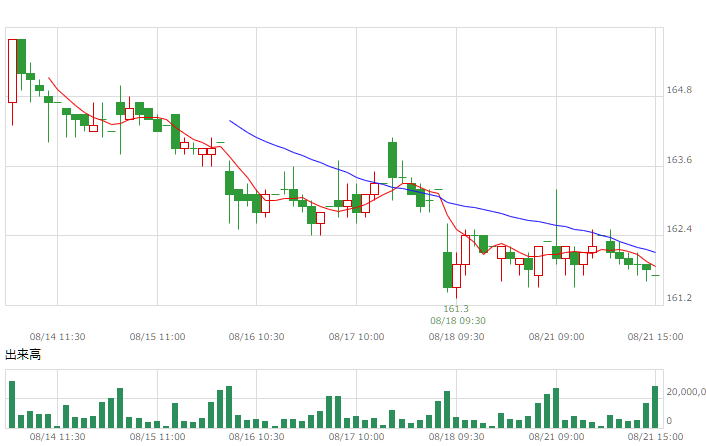Screen dimensions: 706x446
Task: Click the last tall volume bar at 08/21 15:00
Action: pyautogui.click(x=655, y=407)
